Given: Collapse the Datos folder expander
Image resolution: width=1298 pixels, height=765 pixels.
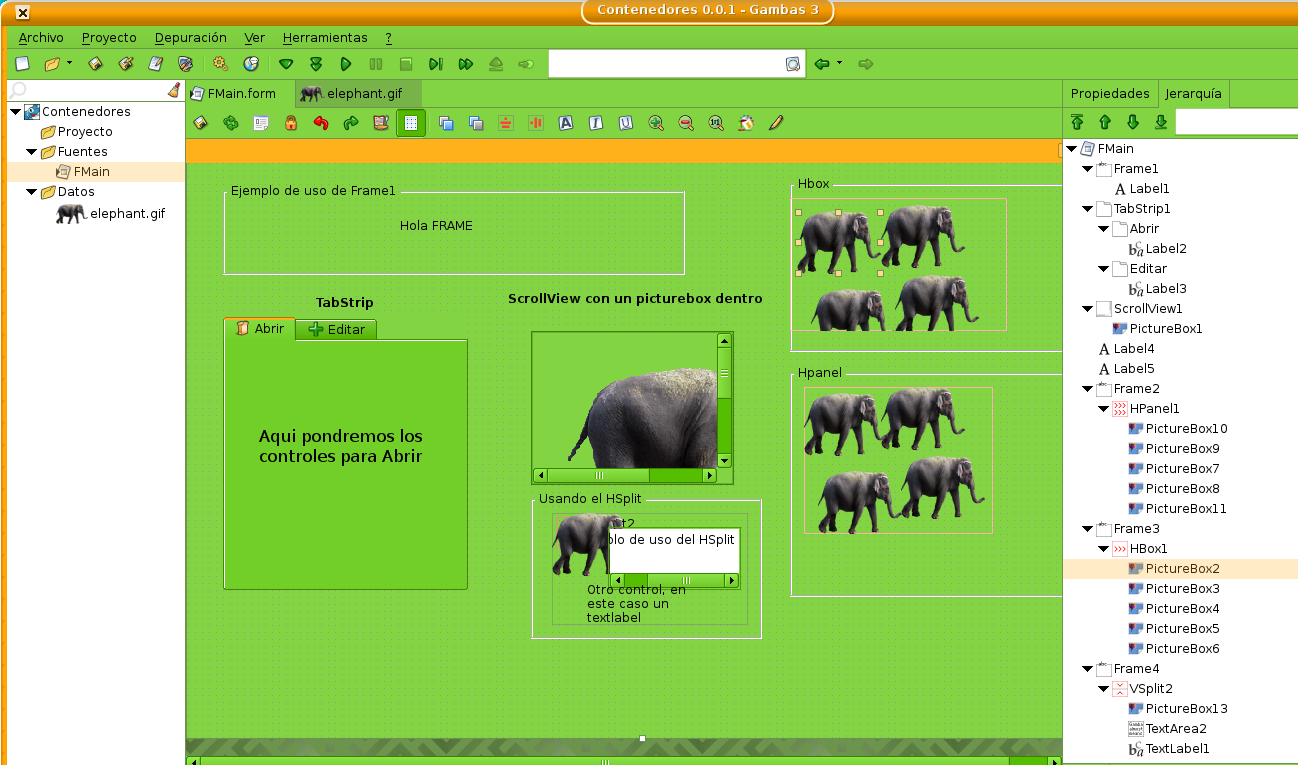Looking at the screenshot, I should (31, 192).
